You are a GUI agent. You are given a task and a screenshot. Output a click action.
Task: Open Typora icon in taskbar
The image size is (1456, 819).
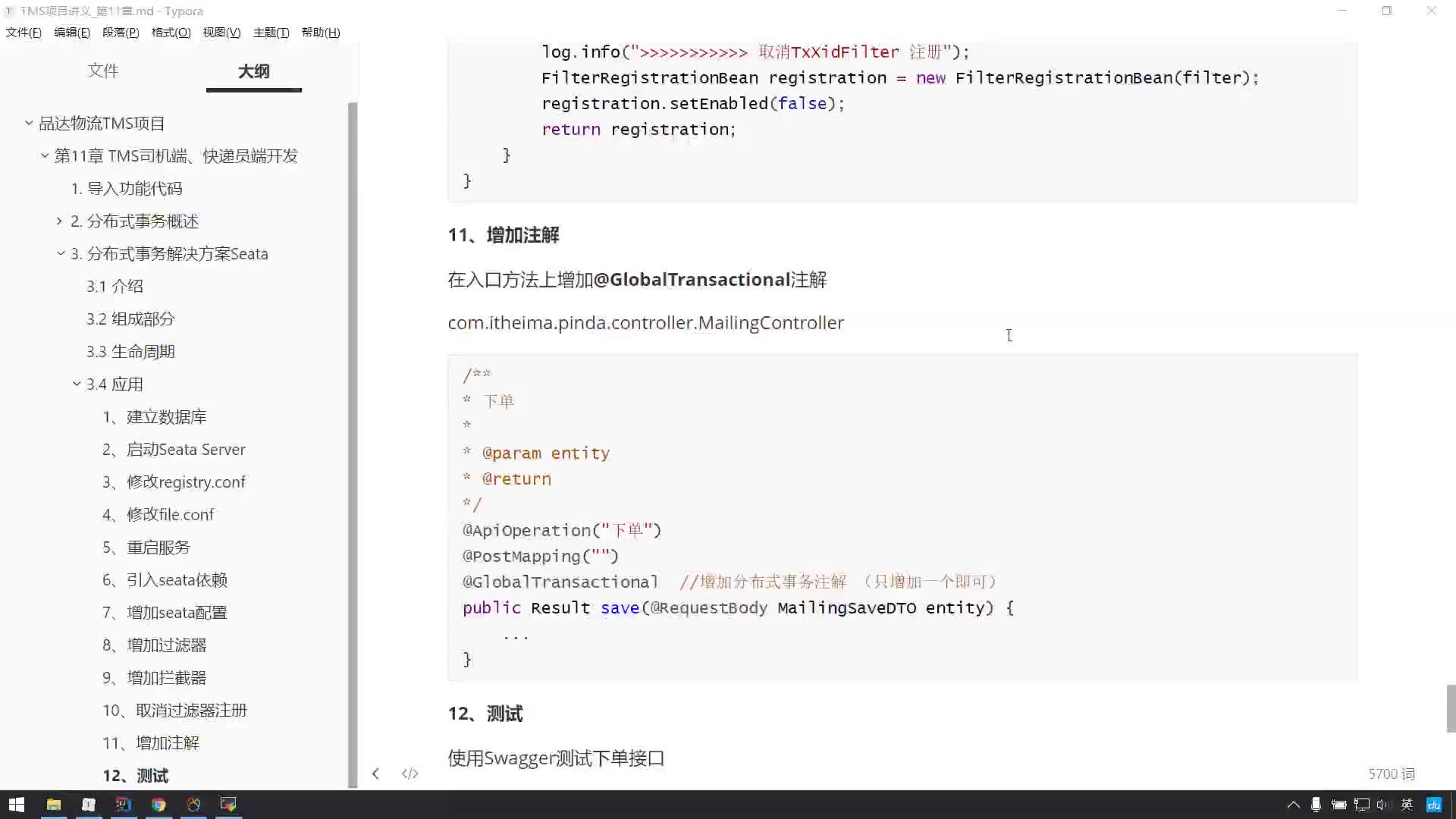pyautogui.click(x=89, y=805)
